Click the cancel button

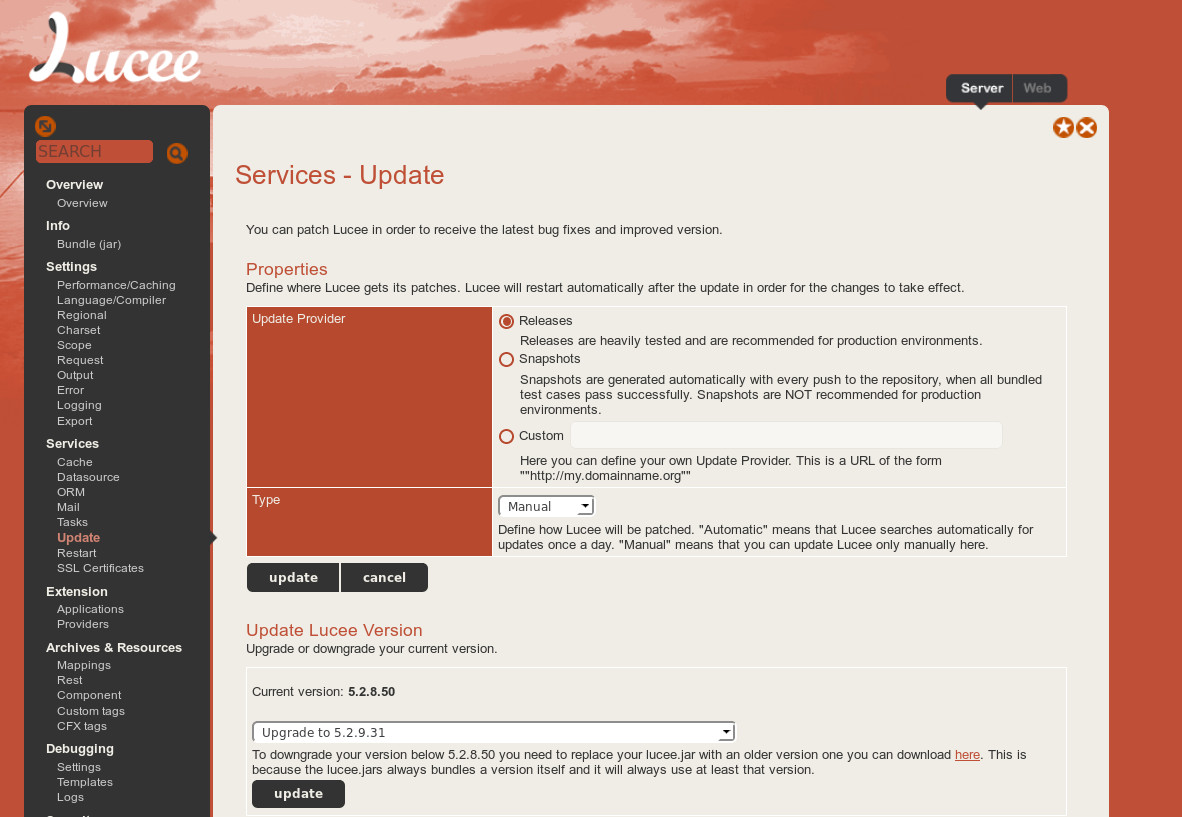pyautogui.click(x=384, y=577)
